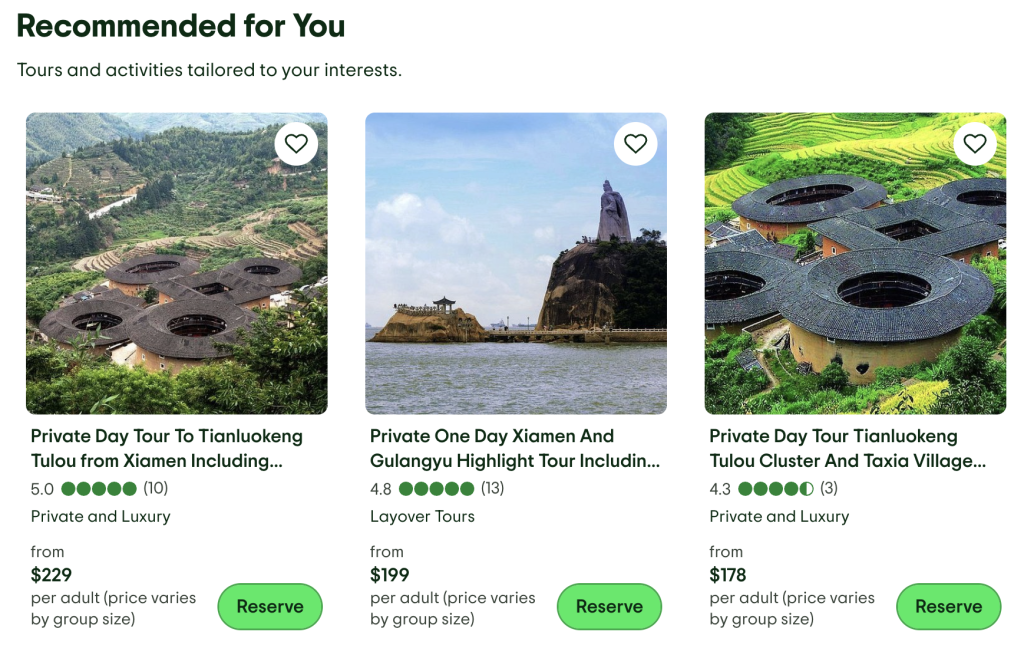Favorite the Xiamen and Gulangyu tour

pos(635,144)
